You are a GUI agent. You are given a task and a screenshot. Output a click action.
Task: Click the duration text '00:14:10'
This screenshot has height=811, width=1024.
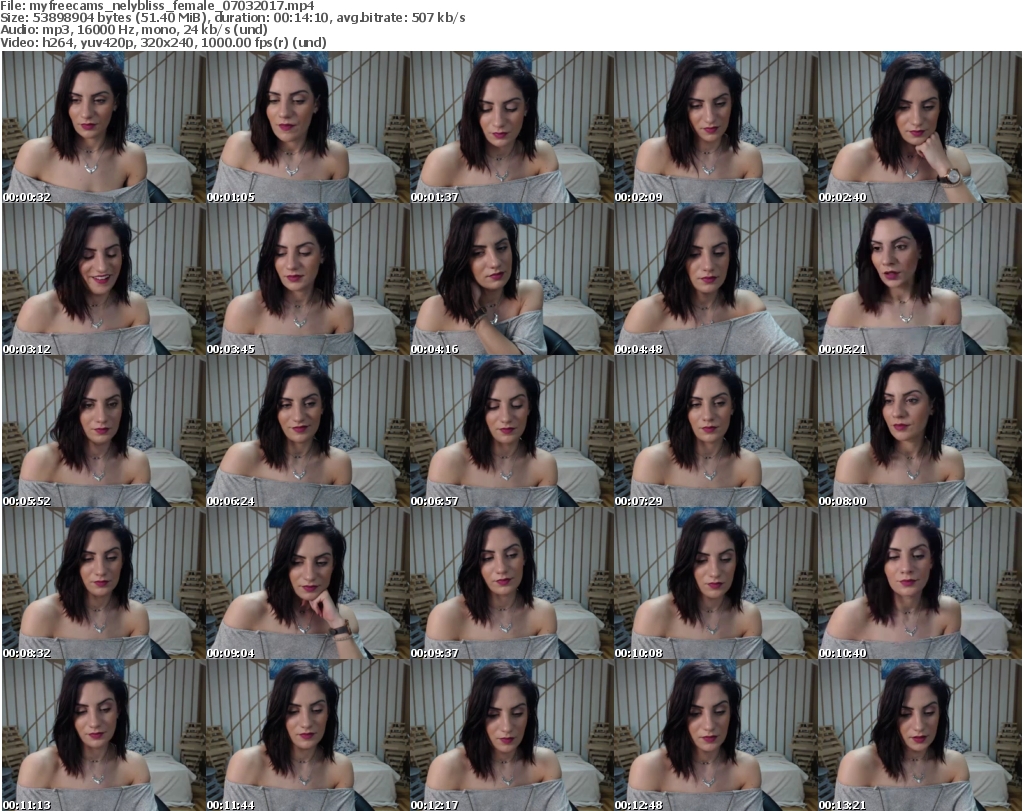[302, 18]
